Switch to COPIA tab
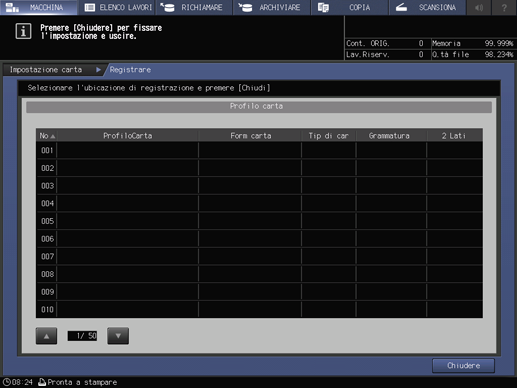The width and height of the screenshot is (517, 388). tap(350, 7)
